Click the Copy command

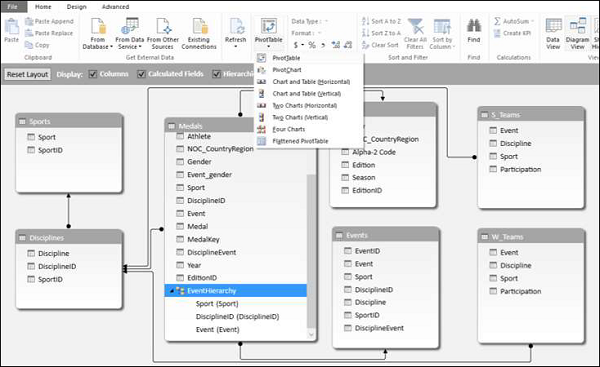pyautogui.click(x=37, y=45)
